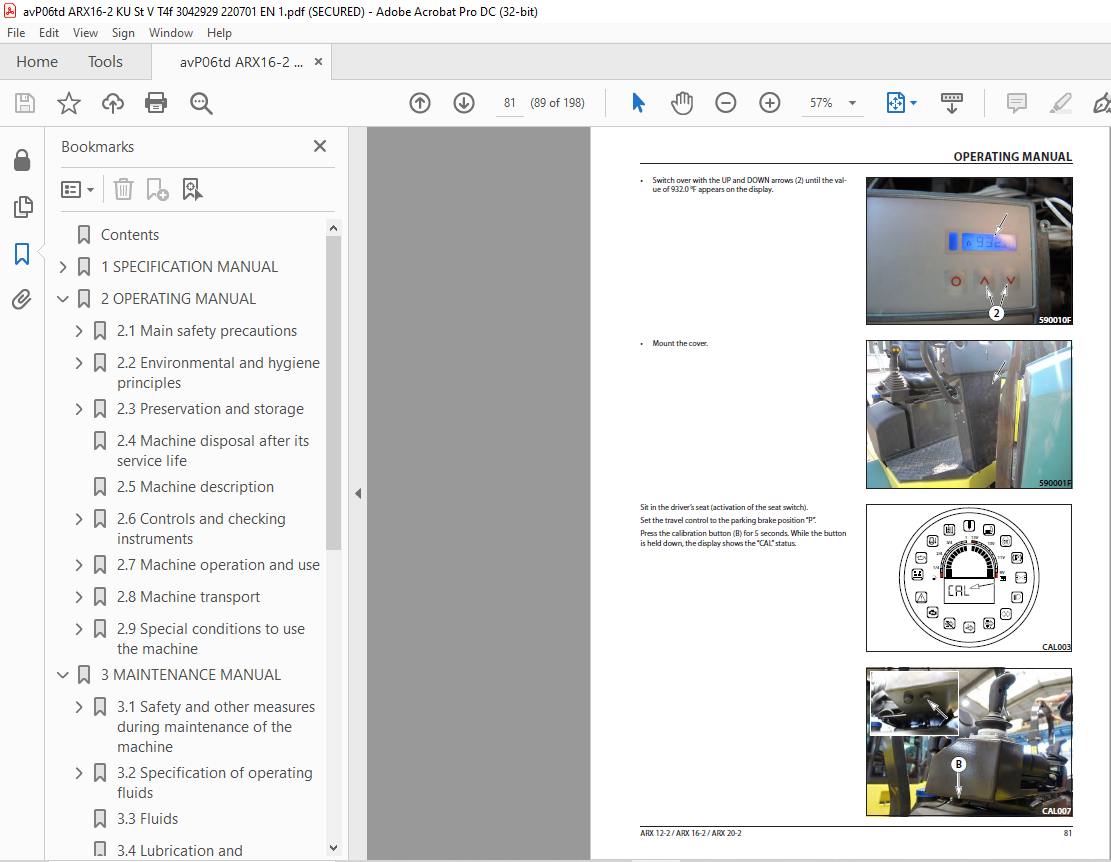Select the avP06td ARX16-2 document tab

click(241, 62)
